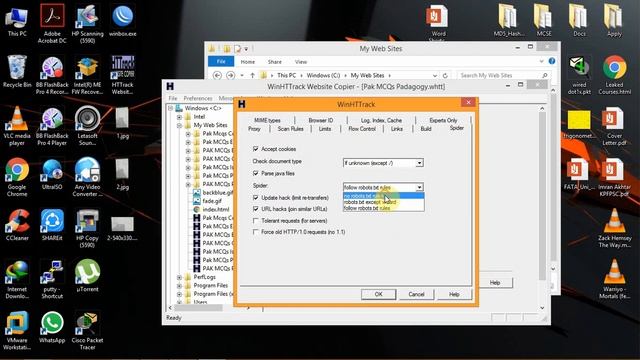Toggle the Parse java files checkbox
The image size is (640, 360).
pyautogui.click(x=256, y=173)
